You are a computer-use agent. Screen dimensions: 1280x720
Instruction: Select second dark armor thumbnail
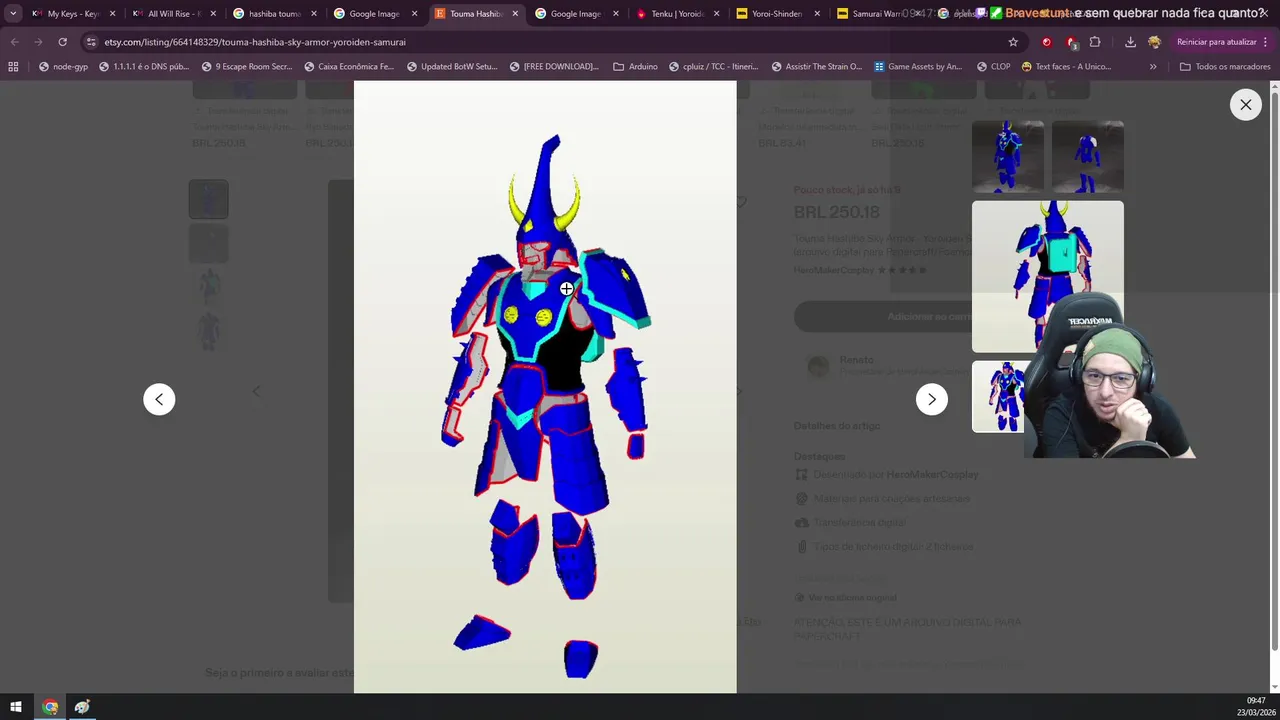pos(1088,156)
